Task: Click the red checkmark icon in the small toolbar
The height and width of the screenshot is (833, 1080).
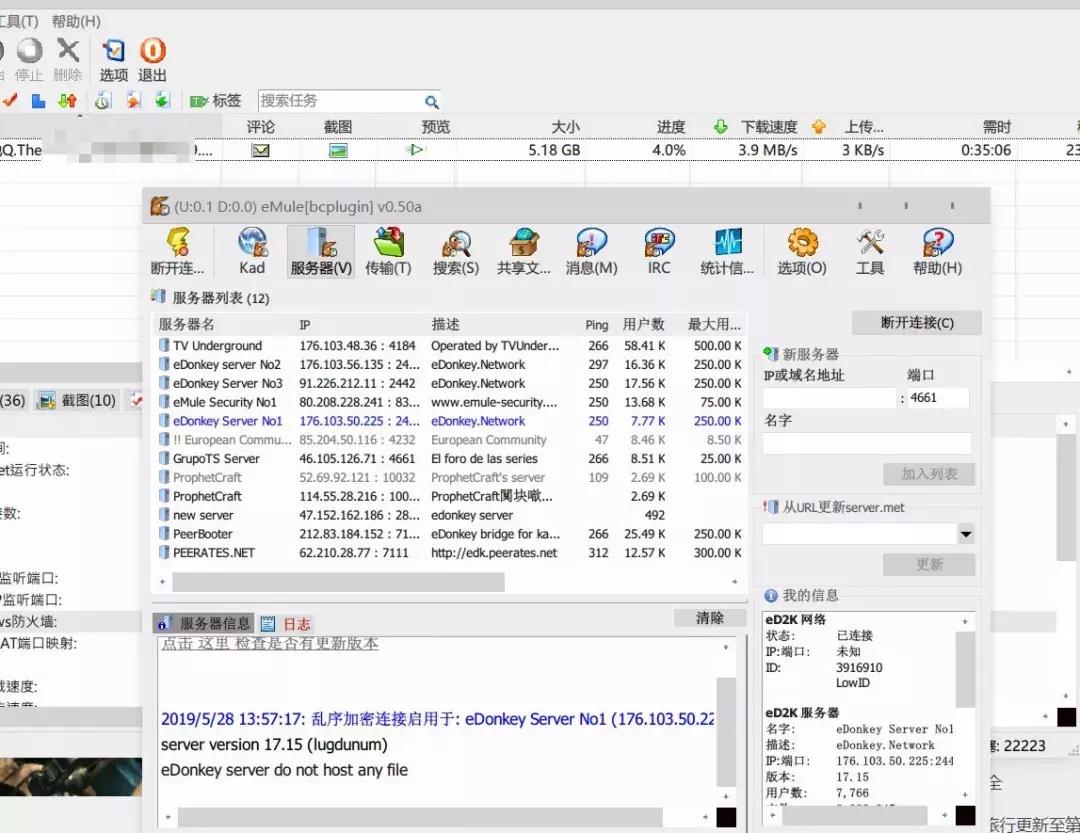Action: tap(10, 101)
